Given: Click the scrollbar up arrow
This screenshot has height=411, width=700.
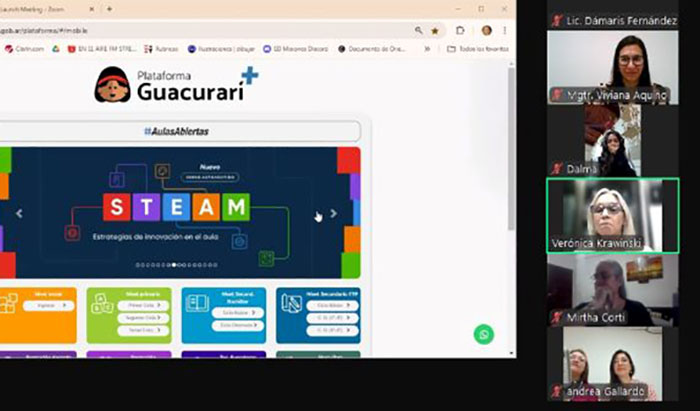Looking at the screenshot, I should (512, 65).
